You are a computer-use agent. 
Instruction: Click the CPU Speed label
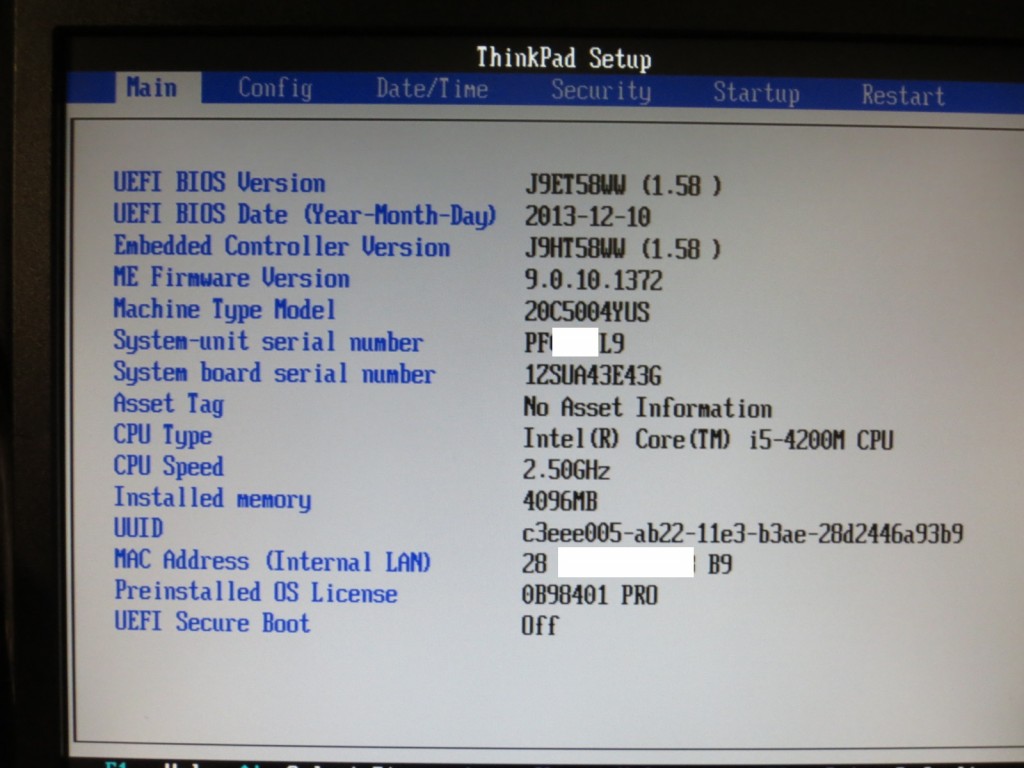[x=168, y=466]
